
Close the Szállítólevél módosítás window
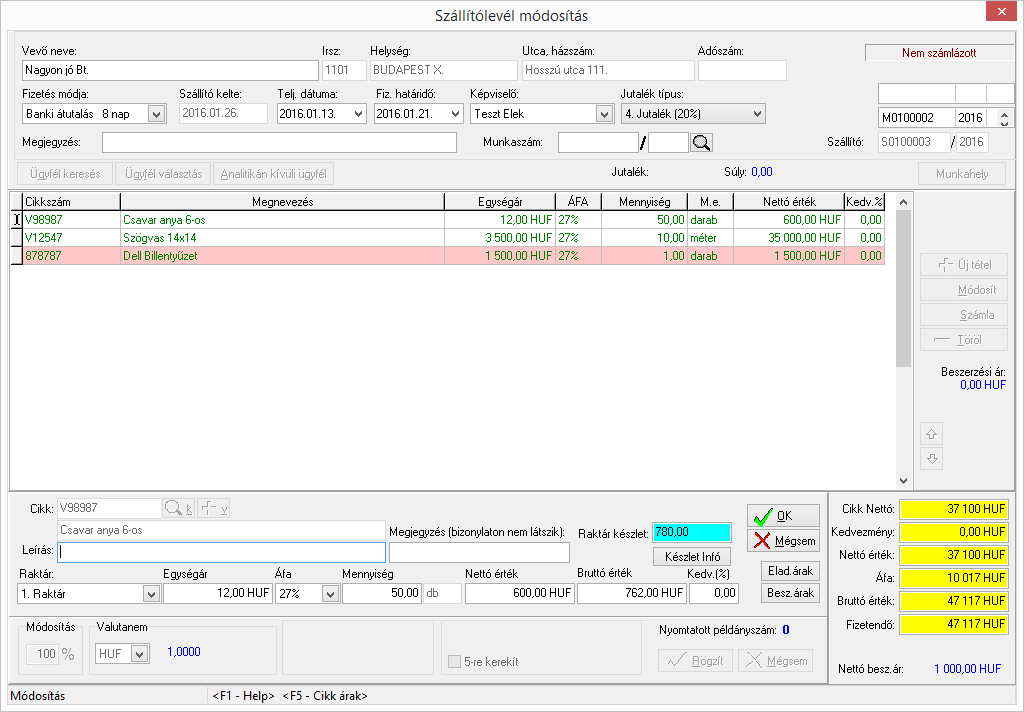1001,11
